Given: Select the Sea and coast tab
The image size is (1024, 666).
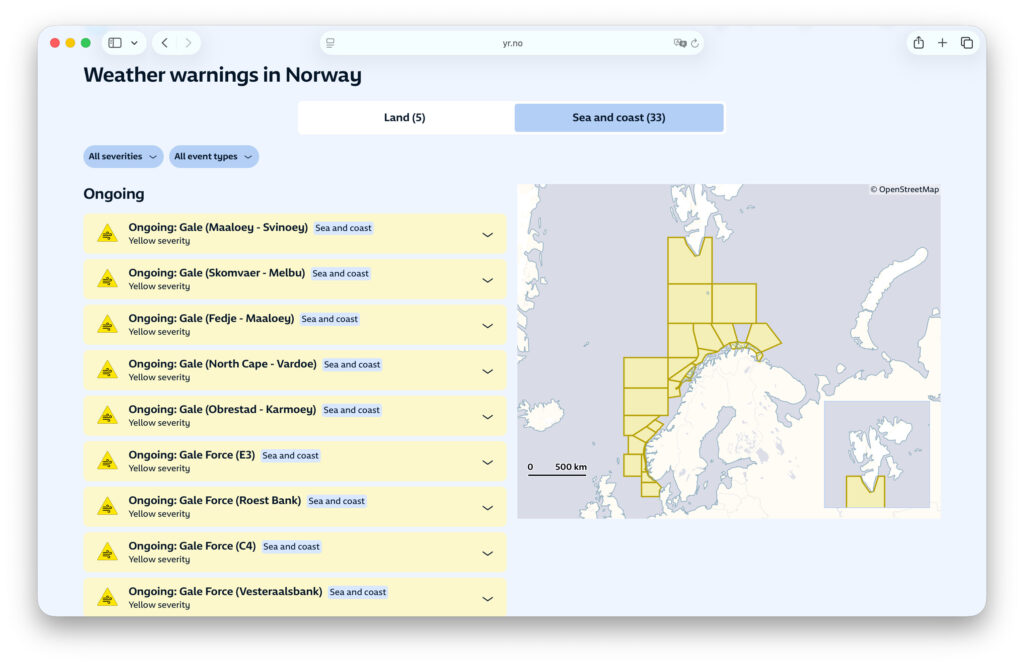Looking at the screenshot, I should (618, 117).
